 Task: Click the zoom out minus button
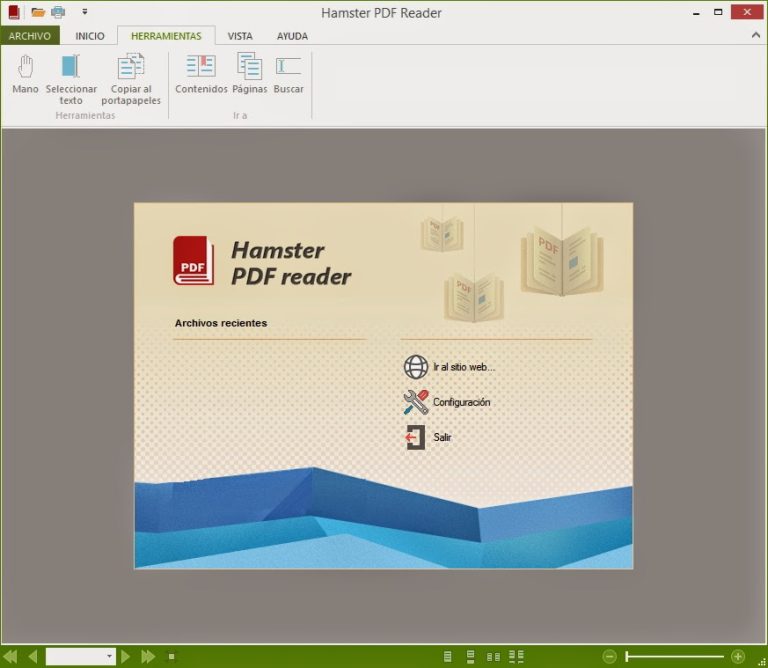[x=609, y=656]
